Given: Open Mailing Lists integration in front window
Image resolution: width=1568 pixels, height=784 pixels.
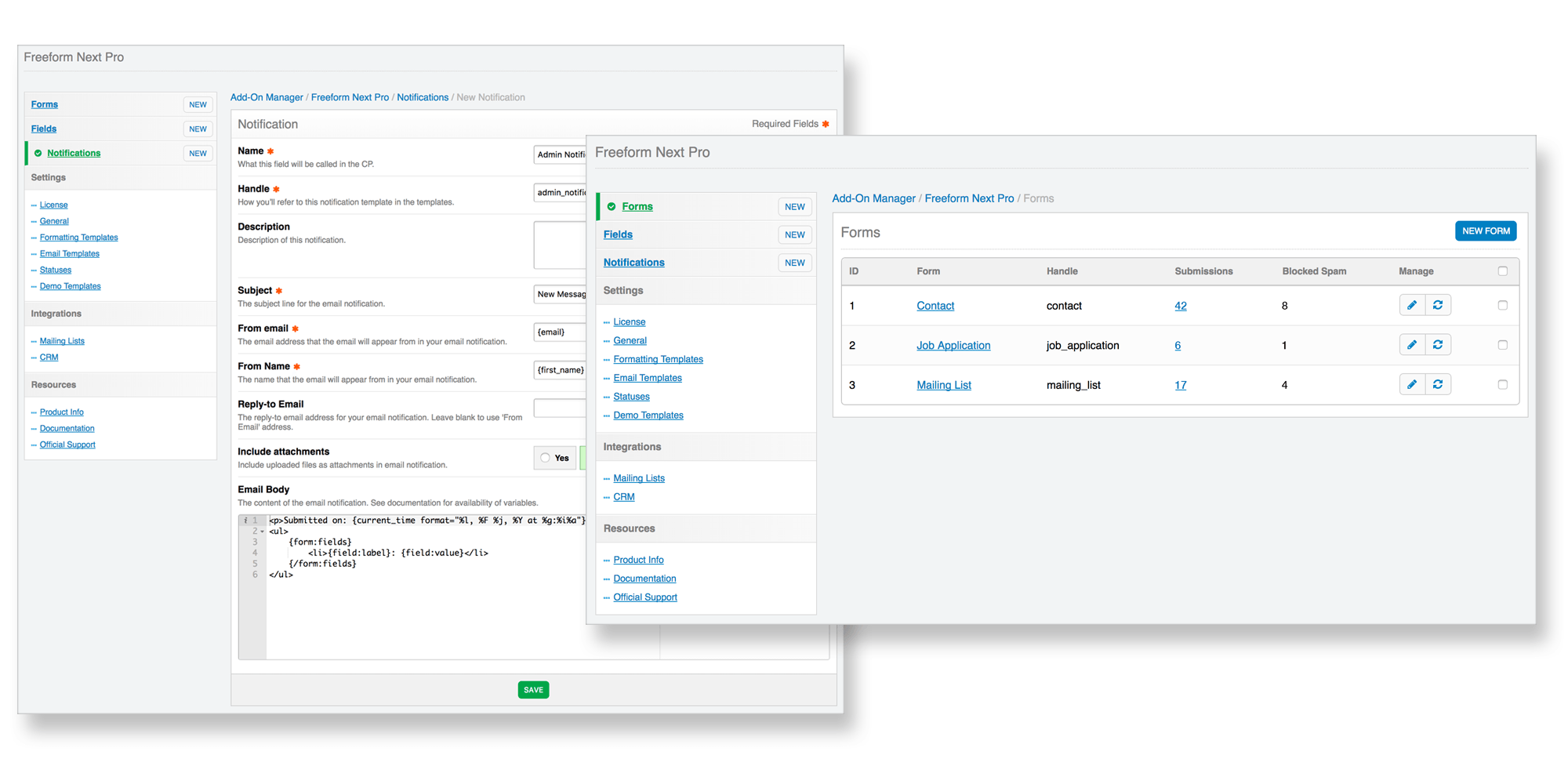Looking at the screenshot, I should tap(639, 478).
